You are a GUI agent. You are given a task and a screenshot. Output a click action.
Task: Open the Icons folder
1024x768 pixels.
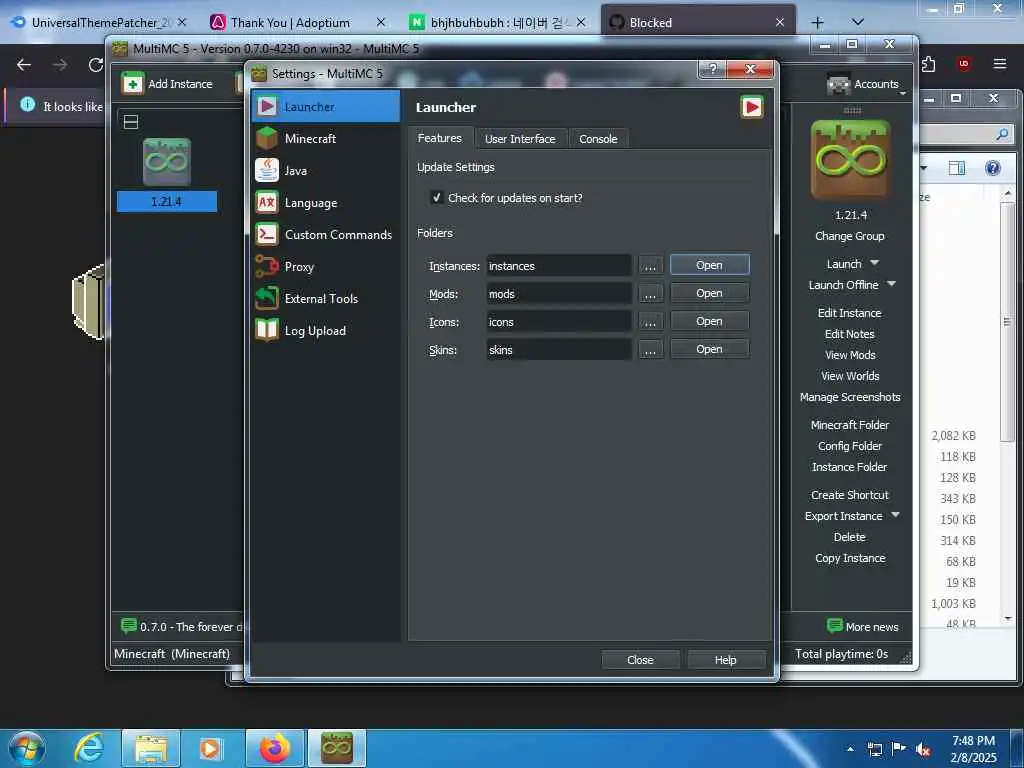[709, 321]
